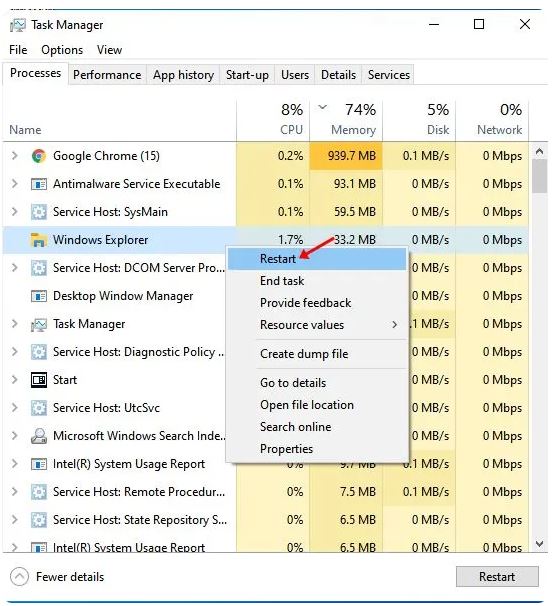Expand Service Host: DCOM Server process

coord(15,268)
